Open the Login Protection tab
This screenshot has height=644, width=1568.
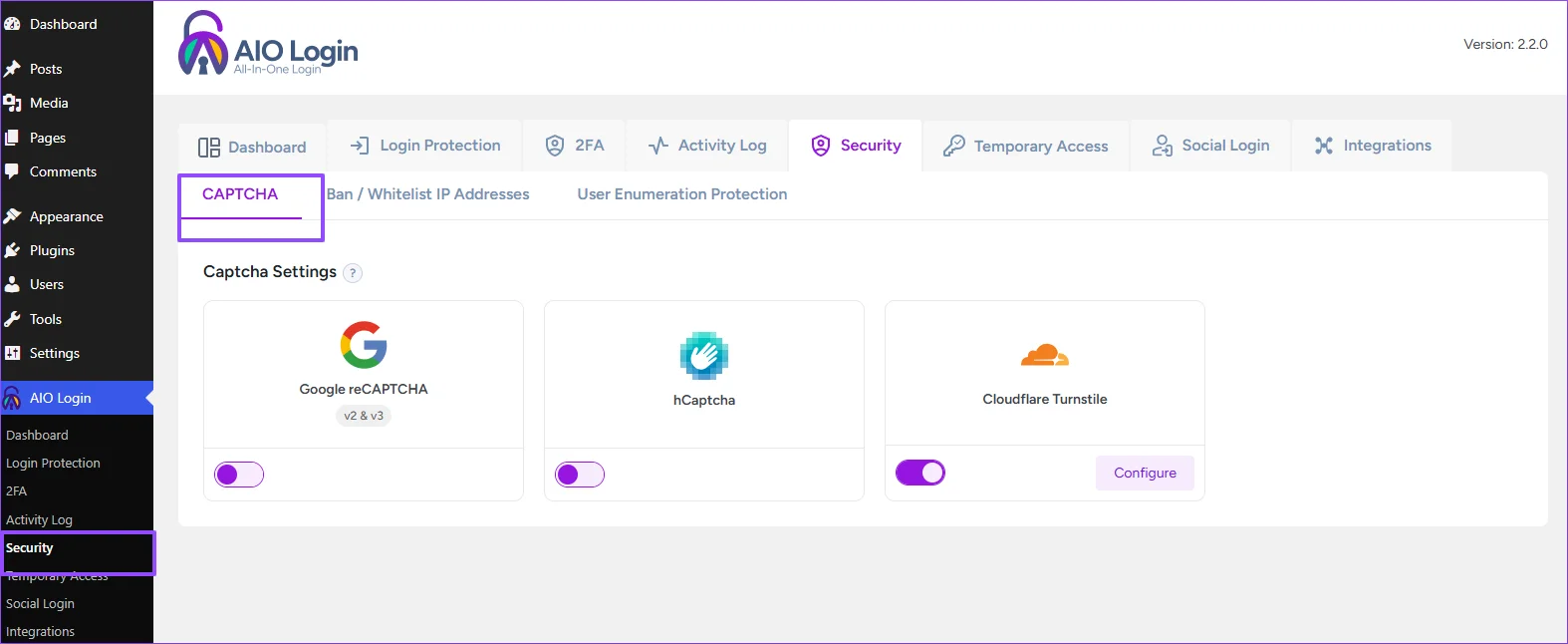pyautogui.click(x=425, y=146)
